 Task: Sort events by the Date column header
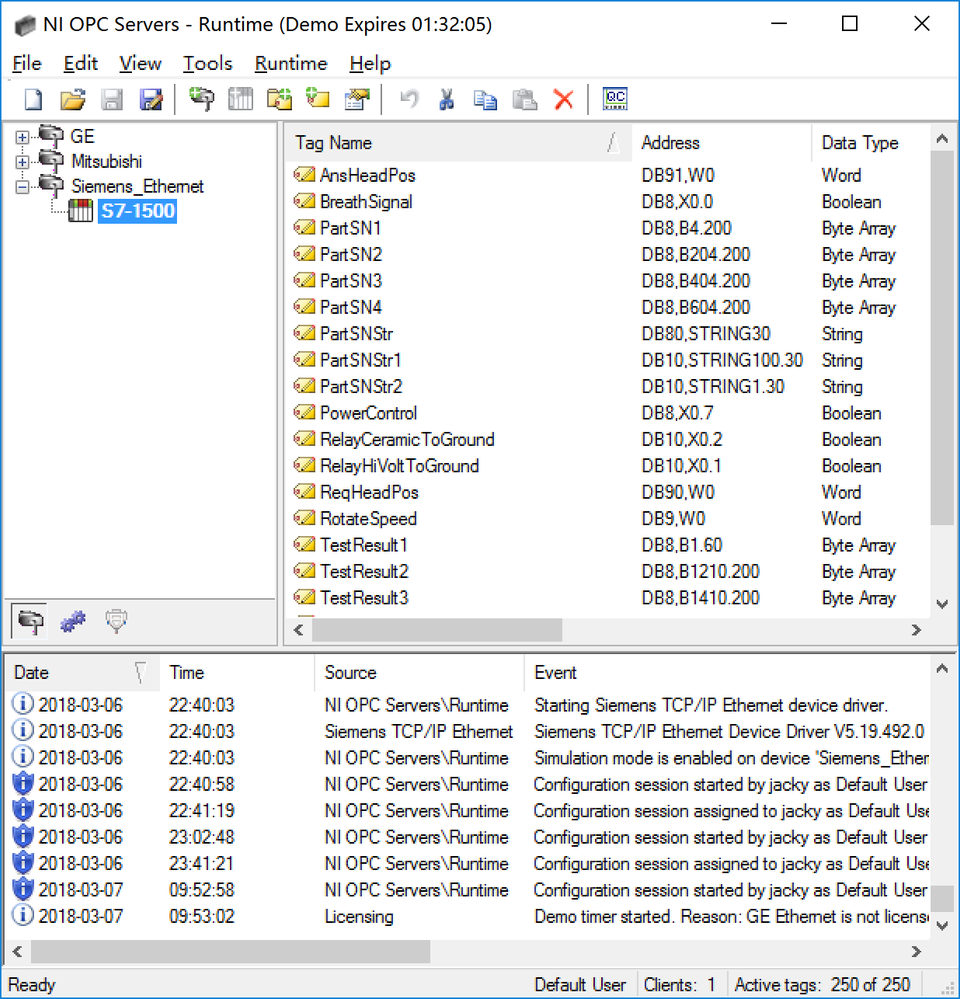pos(82,673)
